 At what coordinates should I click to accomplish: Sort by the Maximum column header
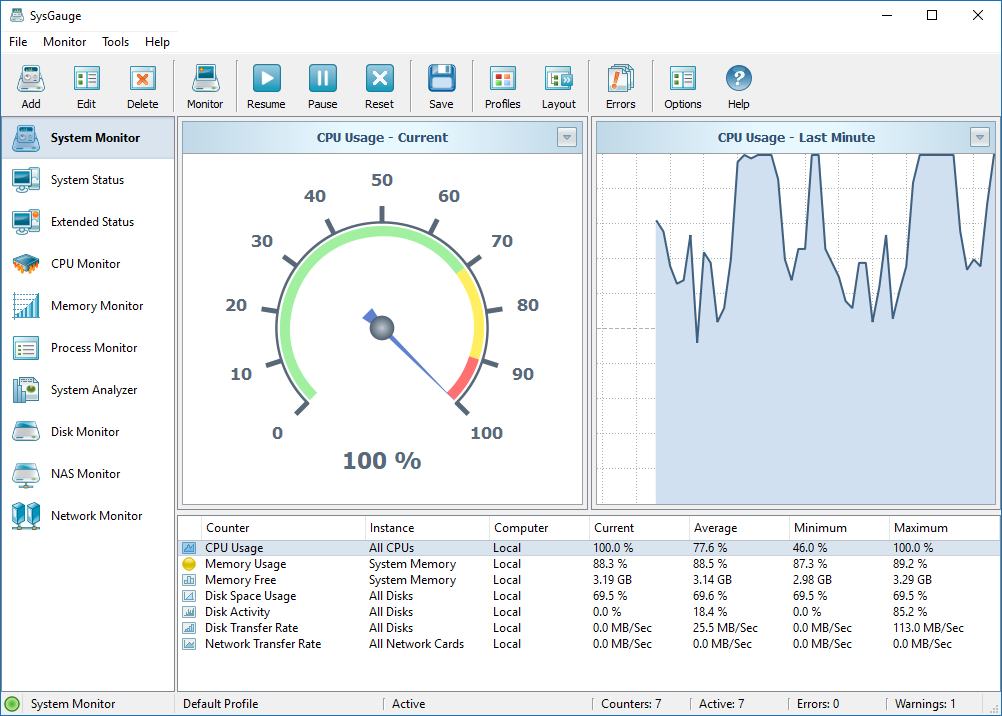(x=944, y=528)
